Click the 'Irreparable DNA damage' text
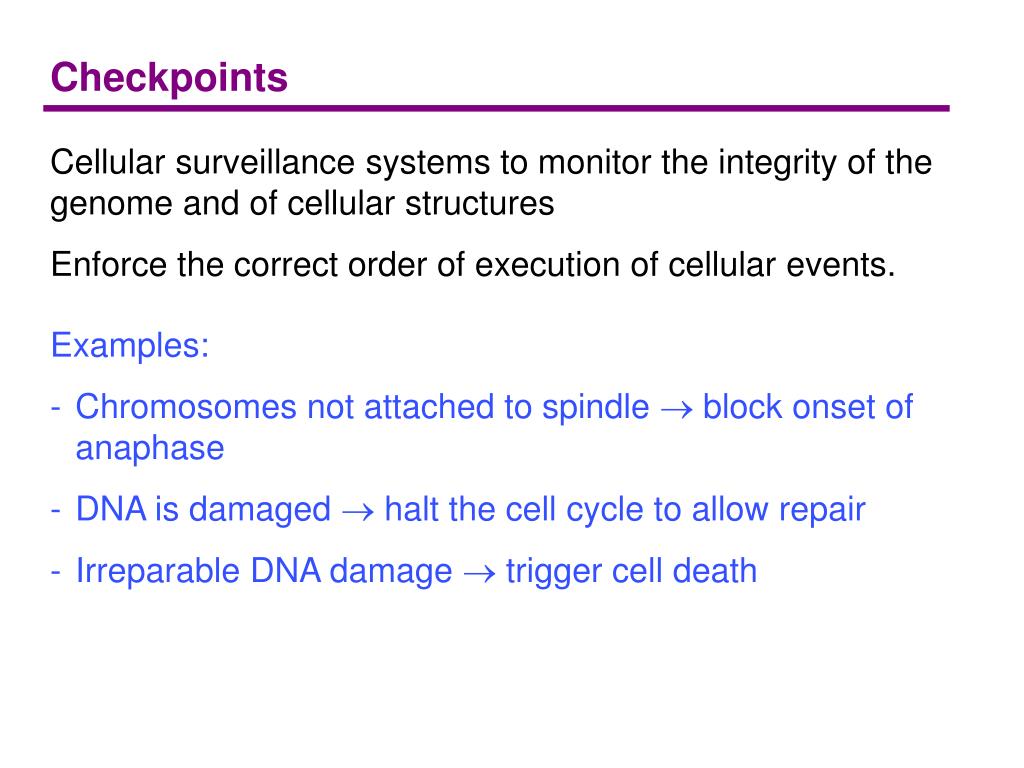This screenshot has width=1024, height=768. [264, 571]
